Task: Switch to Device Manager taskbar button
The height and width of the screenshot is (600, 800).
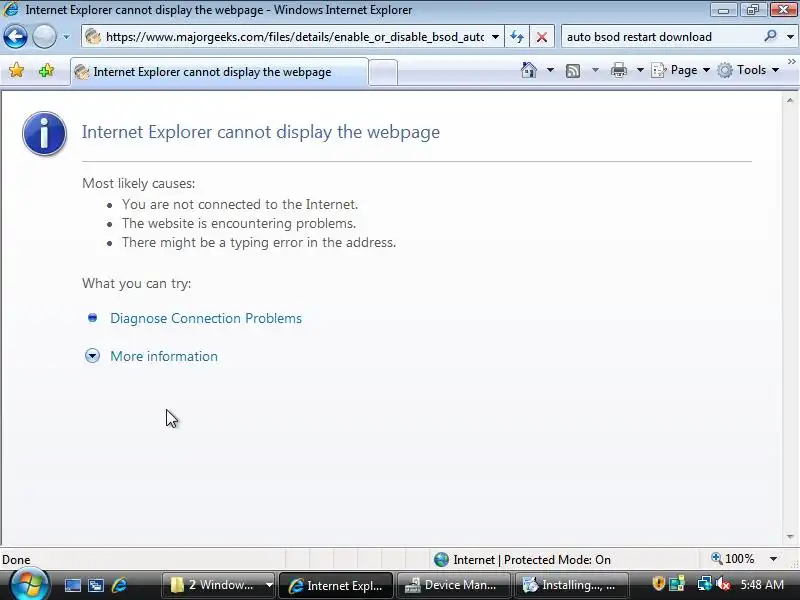Action: [x=454, y=585]
